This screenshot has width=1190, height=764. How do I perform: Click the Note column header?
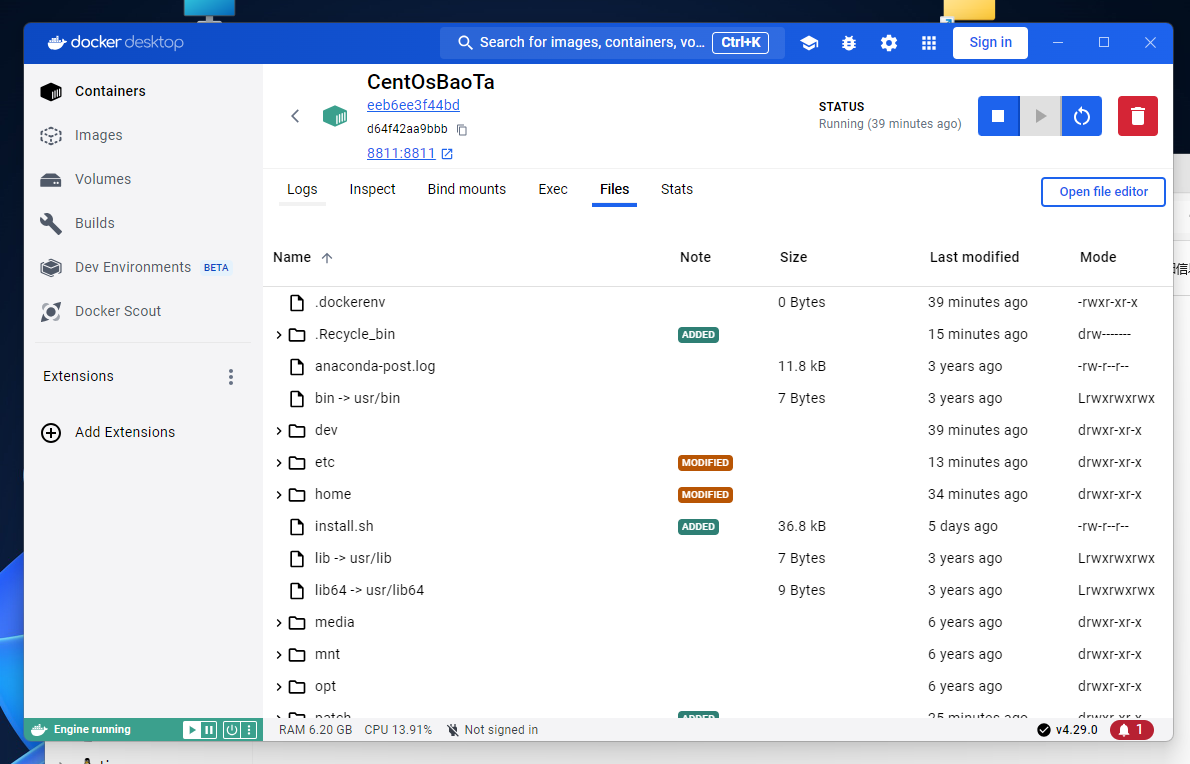tap(695, 257)
